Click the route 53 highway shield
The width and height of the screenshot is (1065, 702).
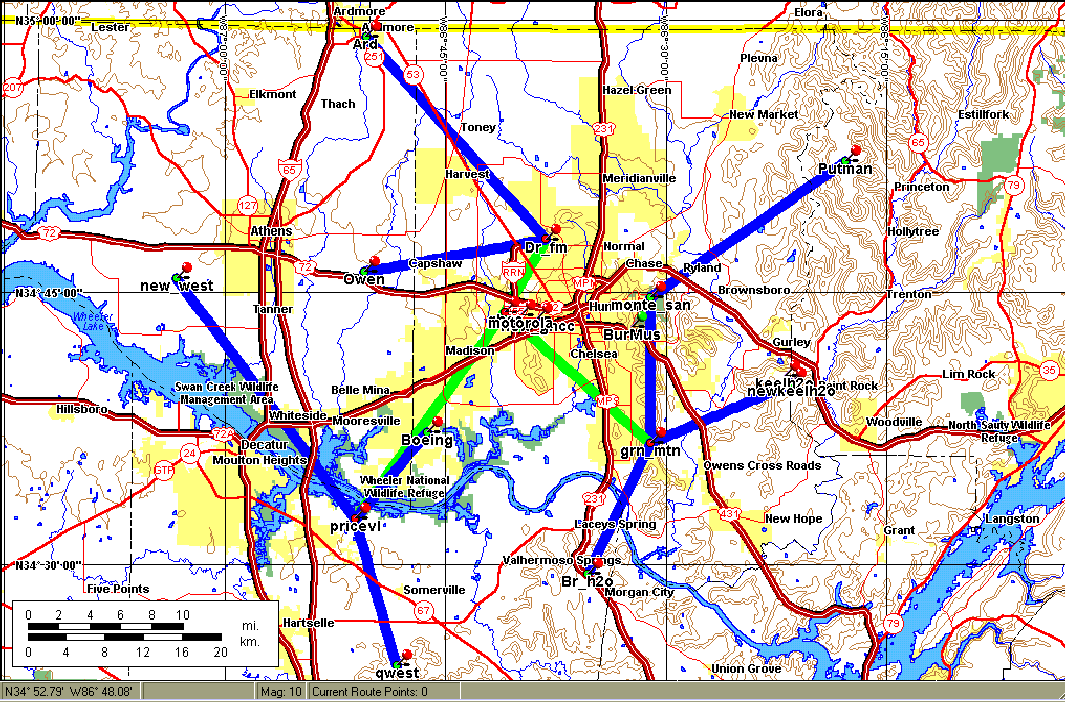click(413, 74)
